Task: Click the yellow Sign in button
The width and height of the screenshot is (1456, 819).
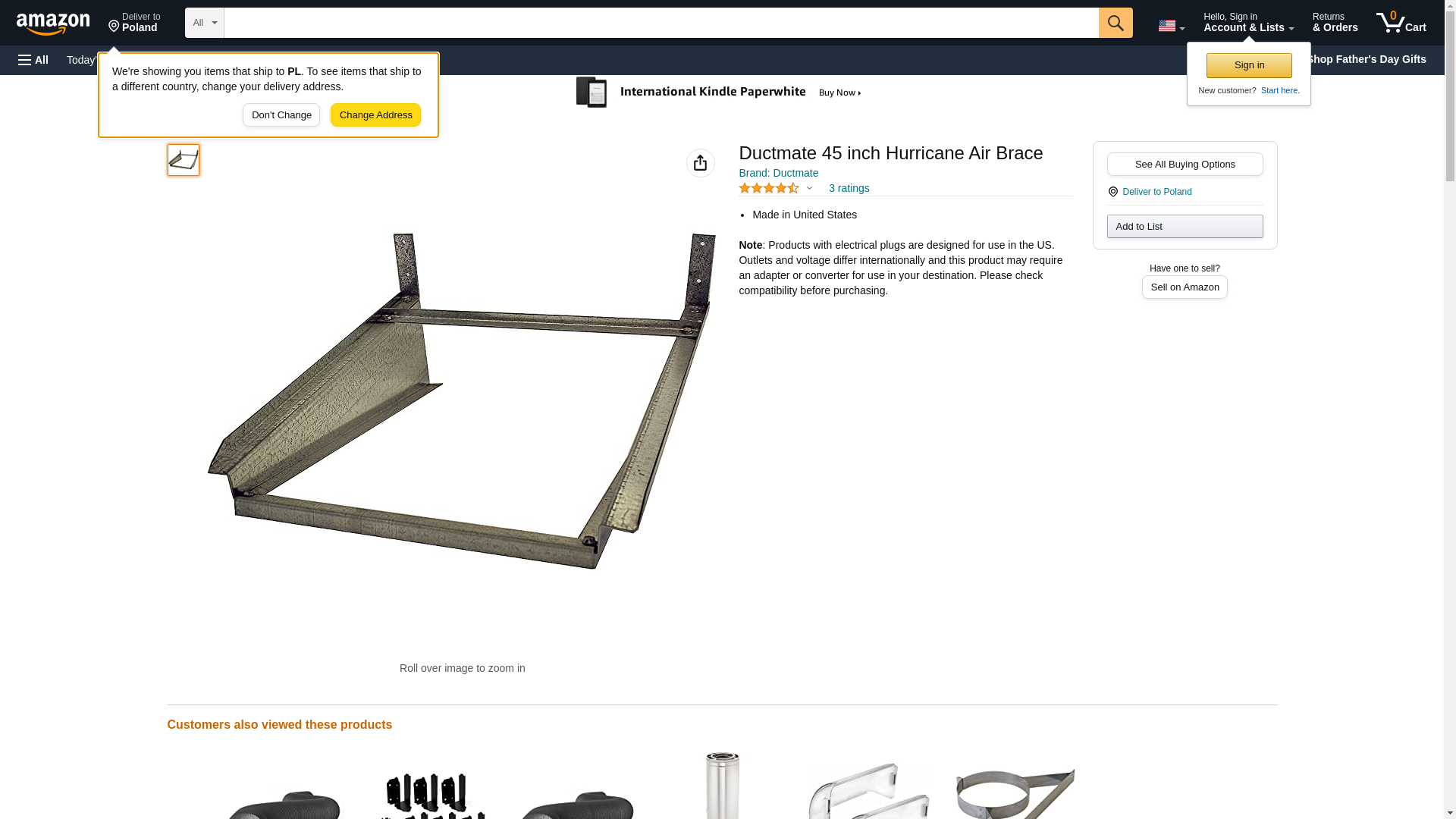Action: (1249, 65)
